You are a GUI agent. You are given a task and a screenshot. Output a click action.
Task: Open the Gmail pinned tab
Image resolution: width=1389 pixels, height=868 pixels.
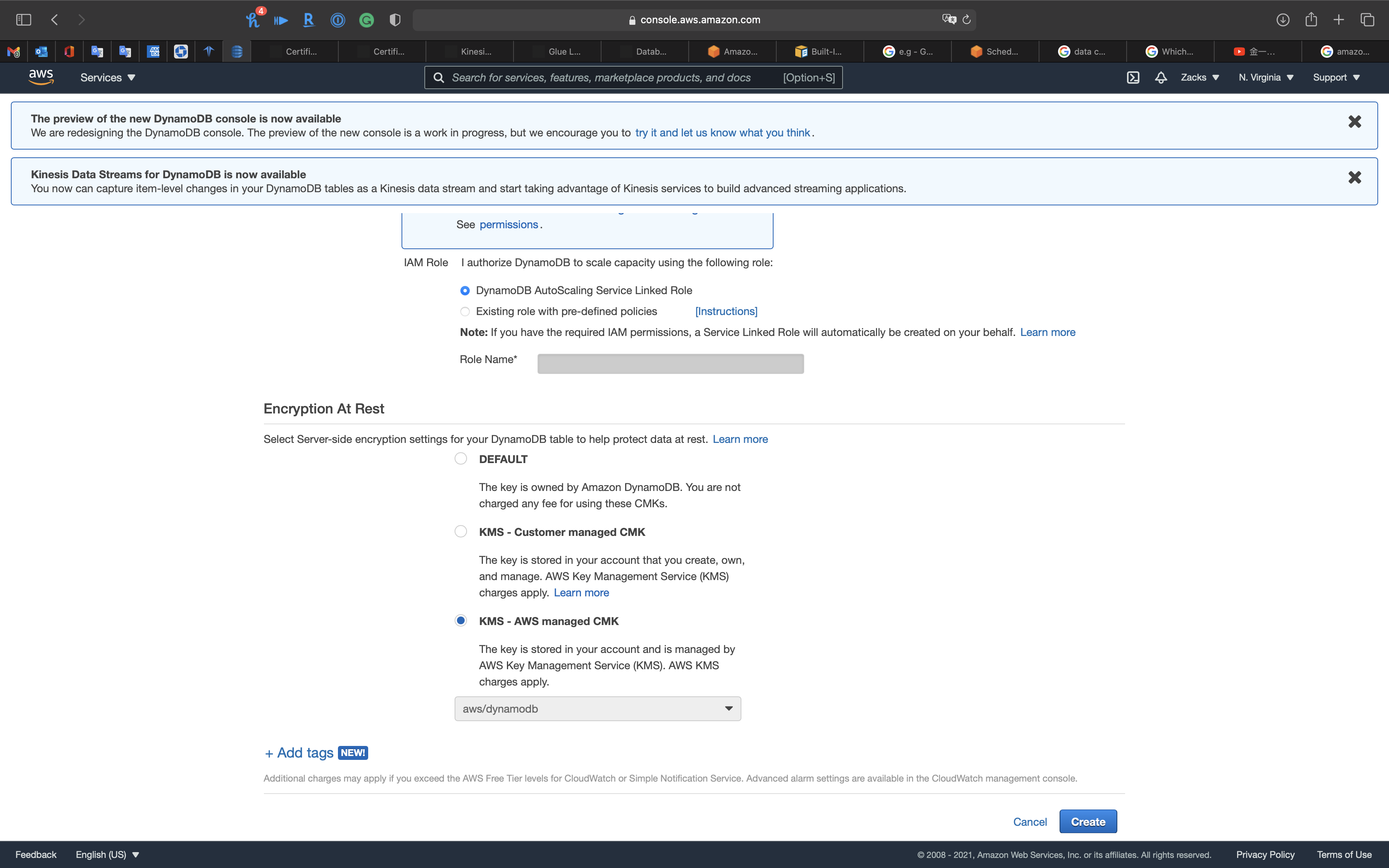click(14, 52)
